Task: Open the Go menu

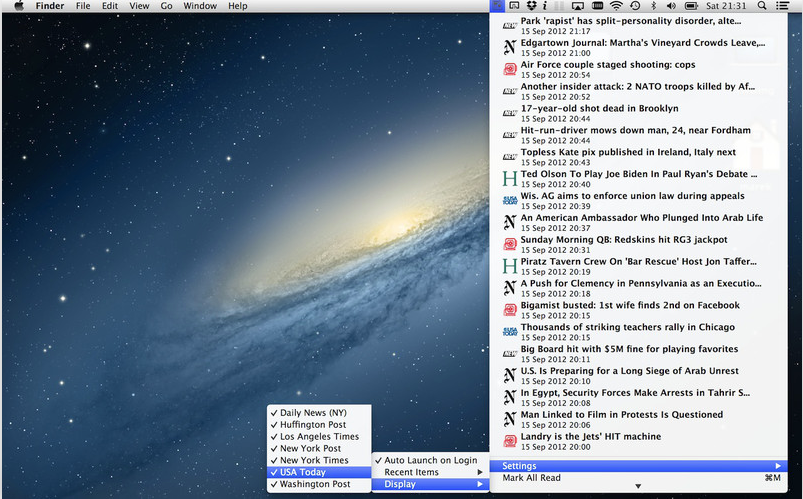Action: 166,6
